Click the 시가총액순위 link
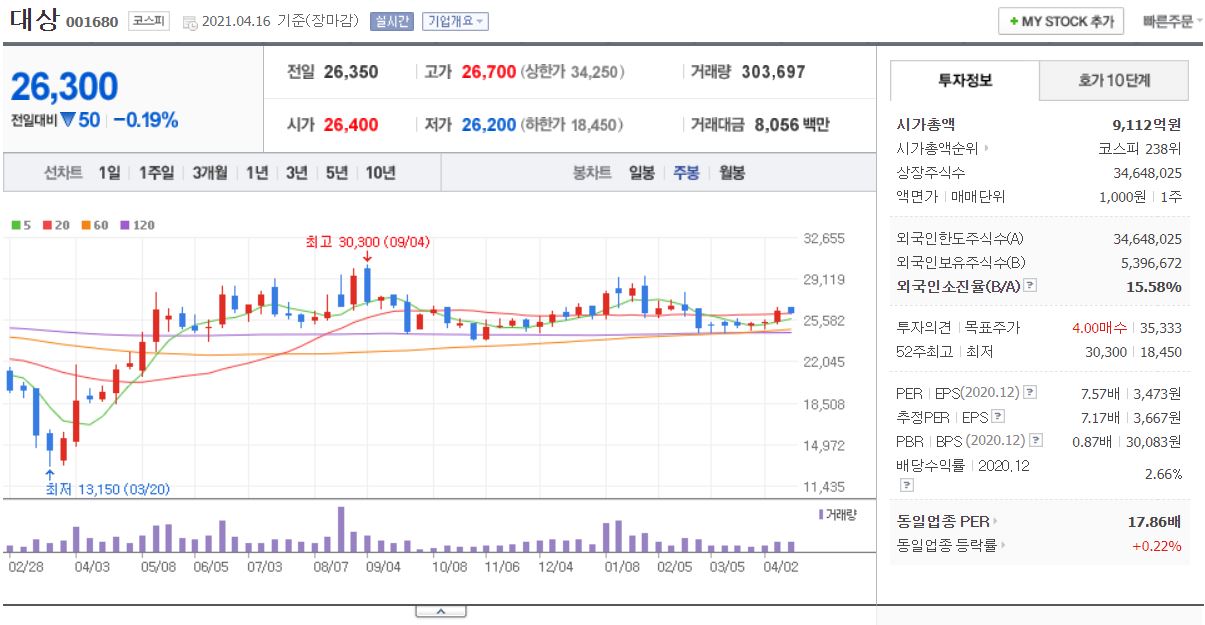The height and width of the screenshot is (625, 1205). [x=939, y=149]
